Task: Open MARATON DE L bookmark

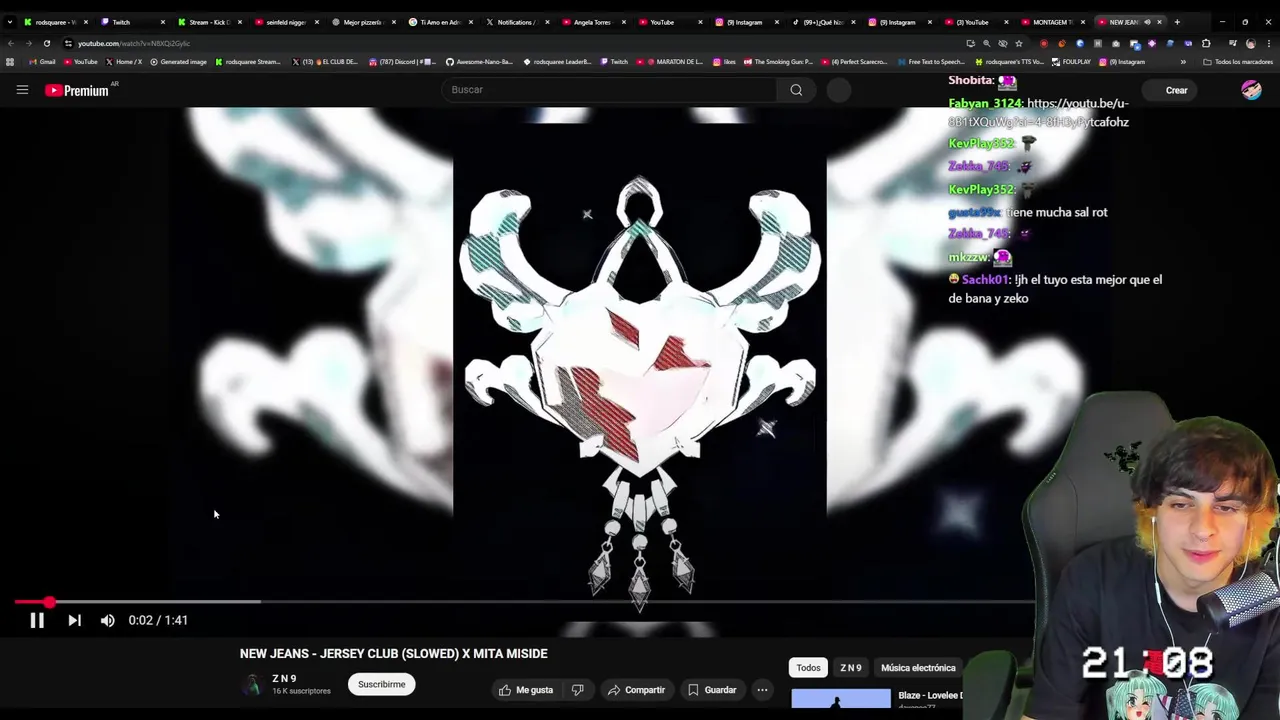Action: point(670,62)
